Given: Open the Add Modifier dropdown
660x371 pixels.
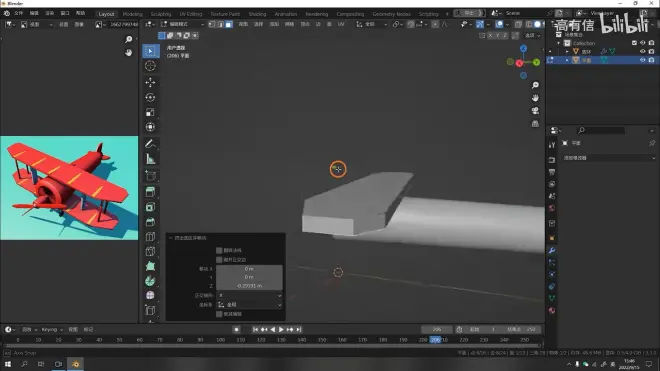Looking at the screenshot, I should [x=609, y=158].
